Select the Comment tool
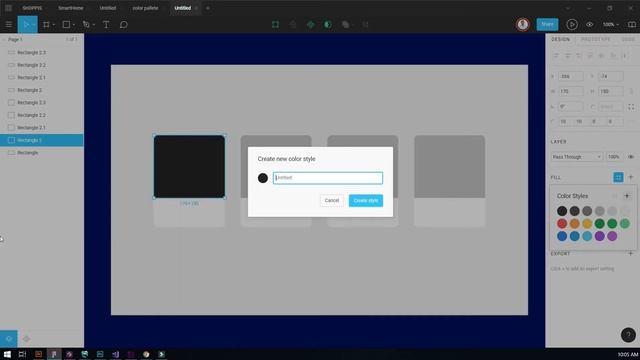This screenshot has height=360, width=640. pos(123,24)
